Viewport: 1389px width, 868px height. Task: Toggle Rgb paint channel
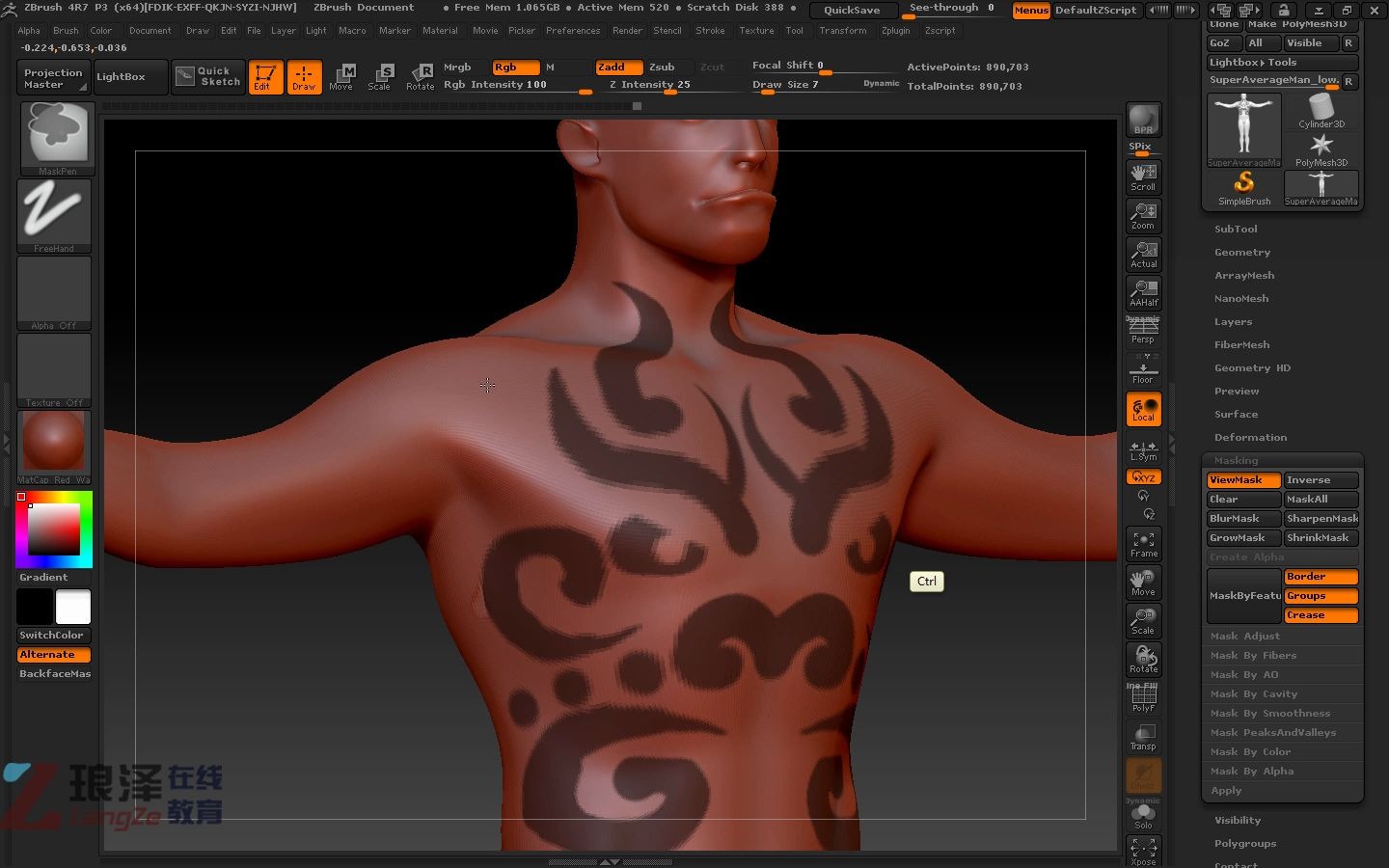516,68
